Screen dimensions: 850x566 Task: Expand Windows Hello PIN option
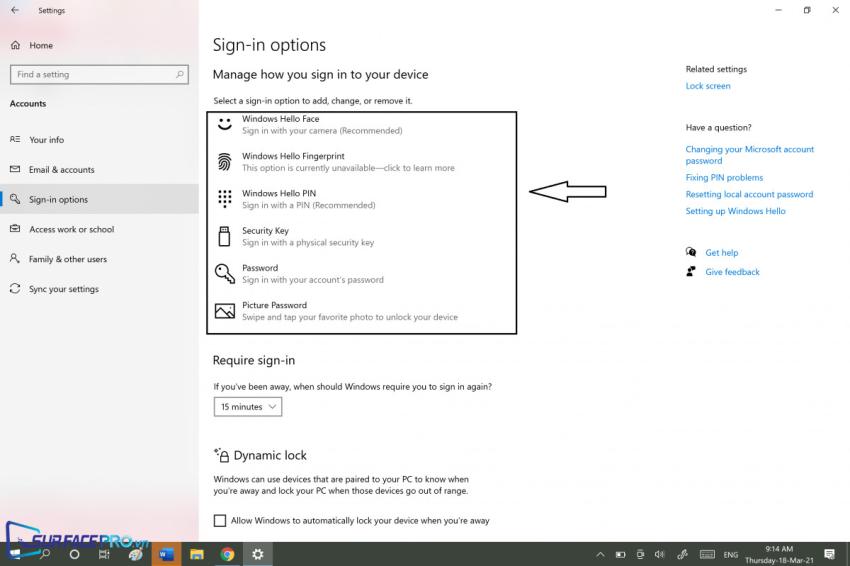coord(362,199)
